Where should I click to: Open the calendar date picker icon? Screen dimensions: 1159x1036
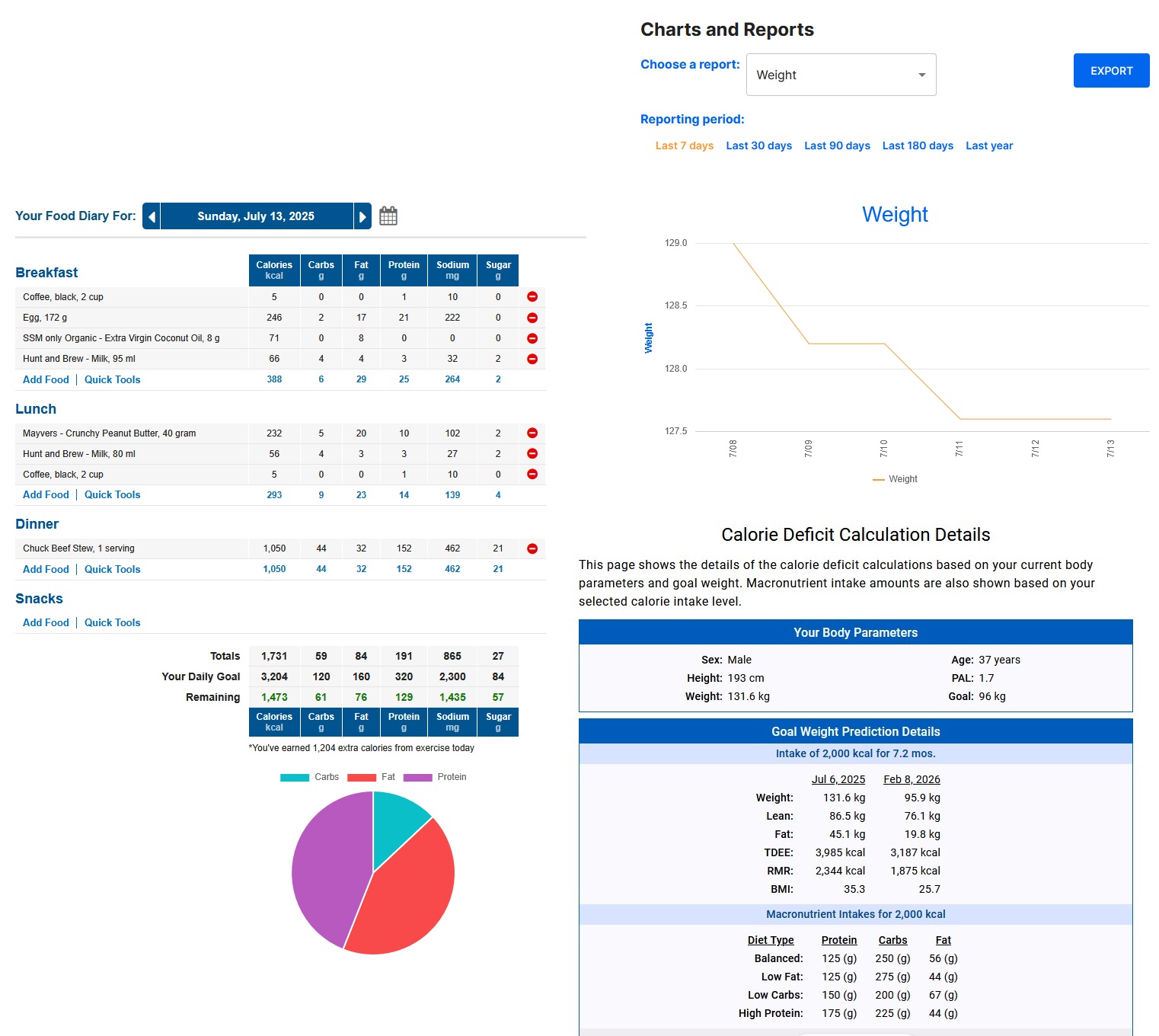point(388,216)
